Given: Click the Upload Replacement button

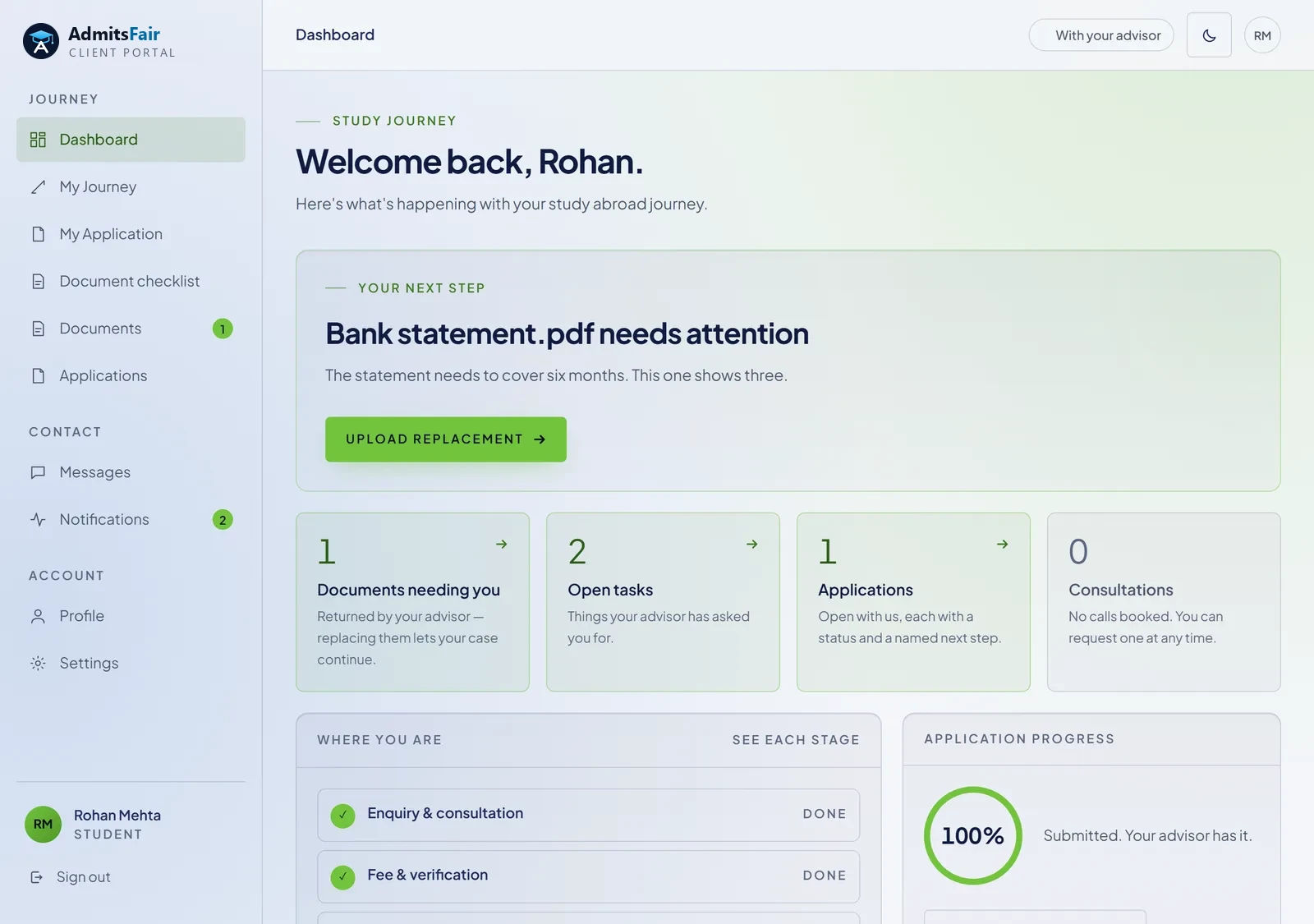Looking at the screenshot, I should click(446, 439).
